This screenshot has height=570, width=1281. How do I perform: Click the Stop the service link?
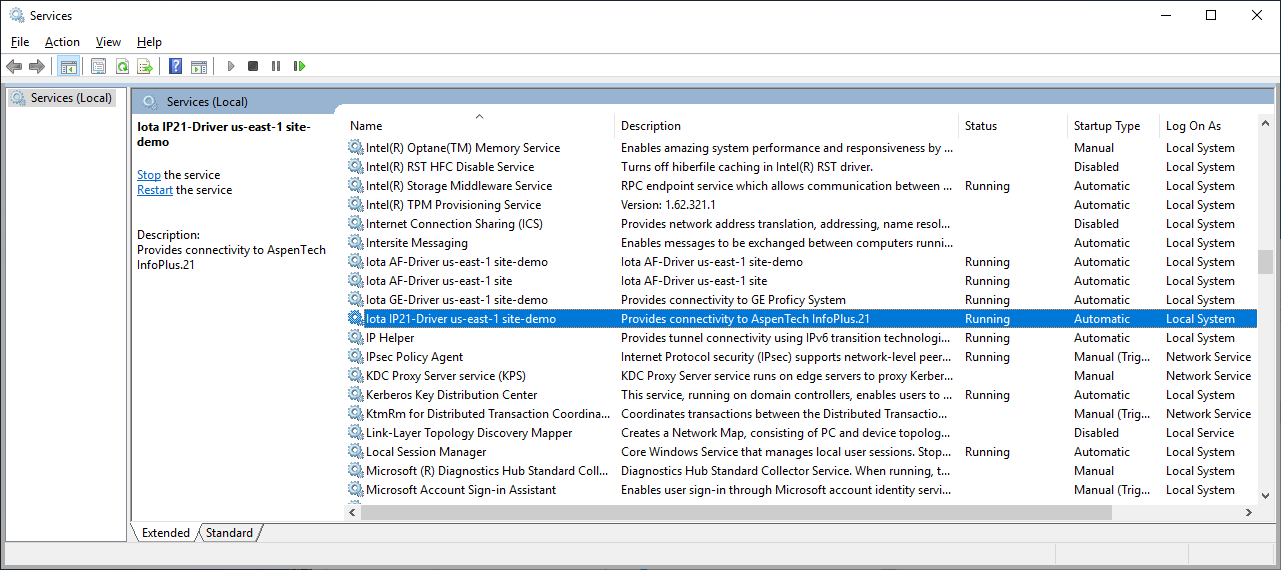pyautogui.click(x=149, y=175)
